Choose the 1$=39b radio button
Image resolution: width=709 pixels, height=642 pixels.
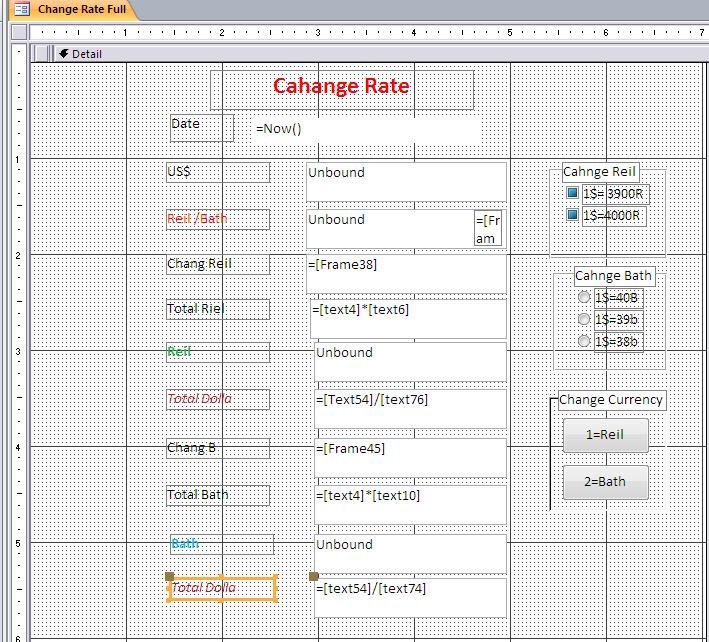pos(584,319)
